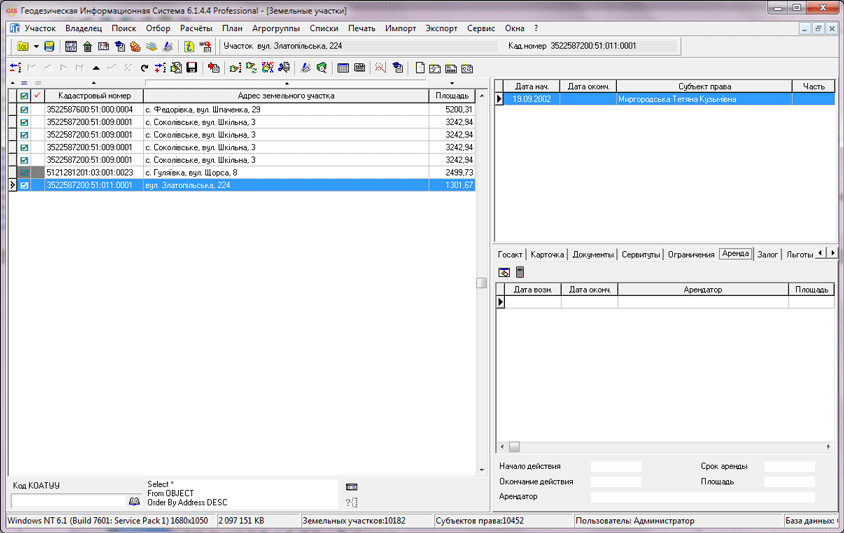This screenshot has width=844, height=533.
Task: Click the blue table view toolbar icon
Action: tap(343, 68)
